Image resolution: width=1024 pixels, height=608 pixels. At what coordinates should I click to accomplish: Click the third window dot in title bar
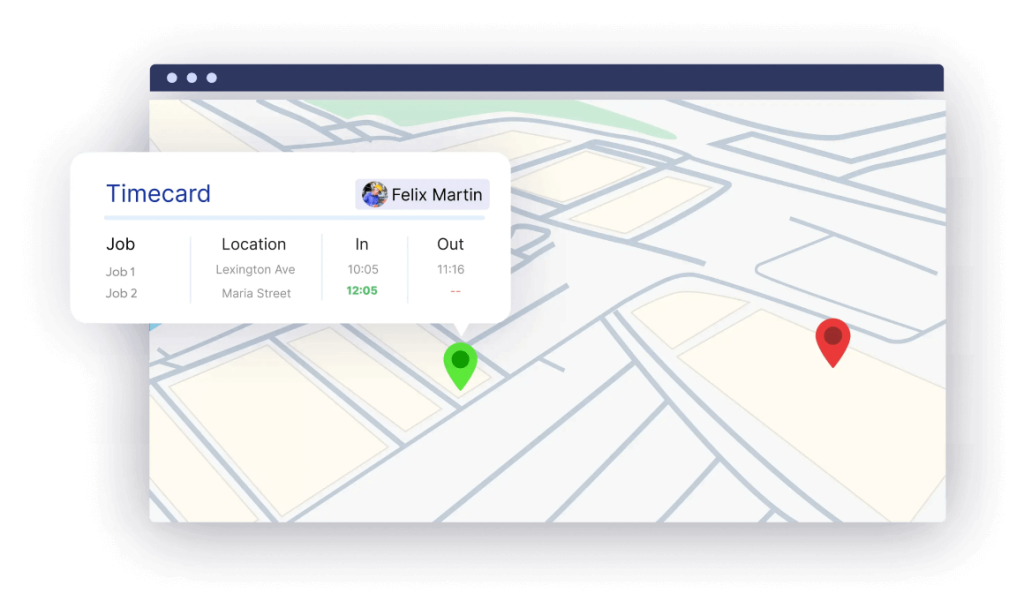pyautogui.click(x=211, y=78)
